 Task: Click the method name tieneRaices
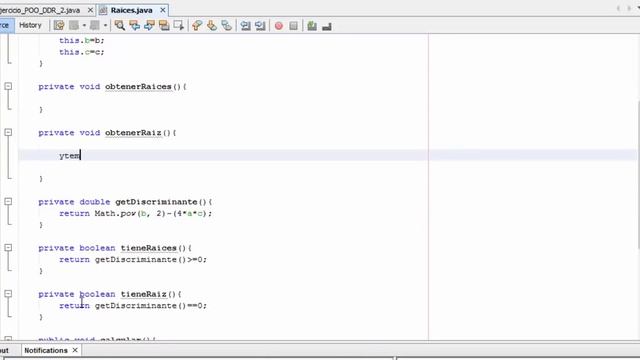pyautogui.click(x=149, y=248)
